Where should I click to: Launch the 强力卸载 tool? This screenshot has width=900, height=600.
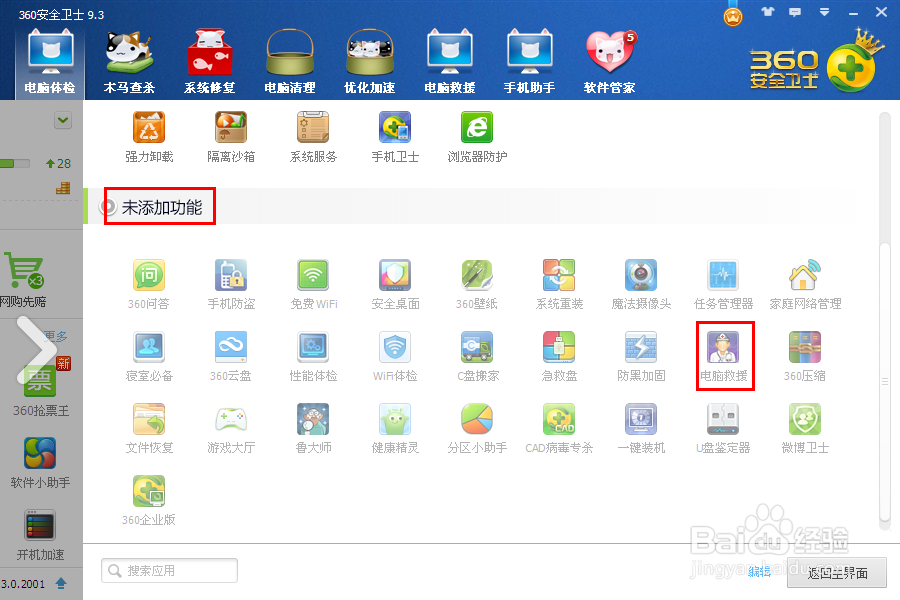[x=149, y=138]
